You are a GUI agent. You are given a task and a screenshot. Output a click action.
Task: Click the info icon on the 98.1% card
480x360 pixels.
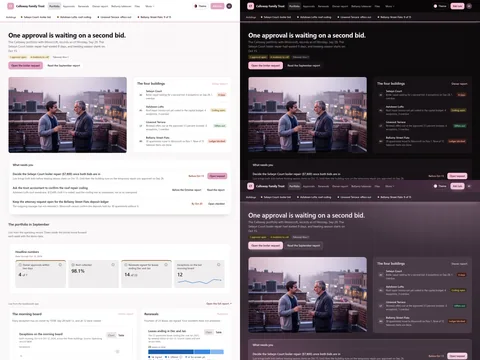tap(113, 265)
